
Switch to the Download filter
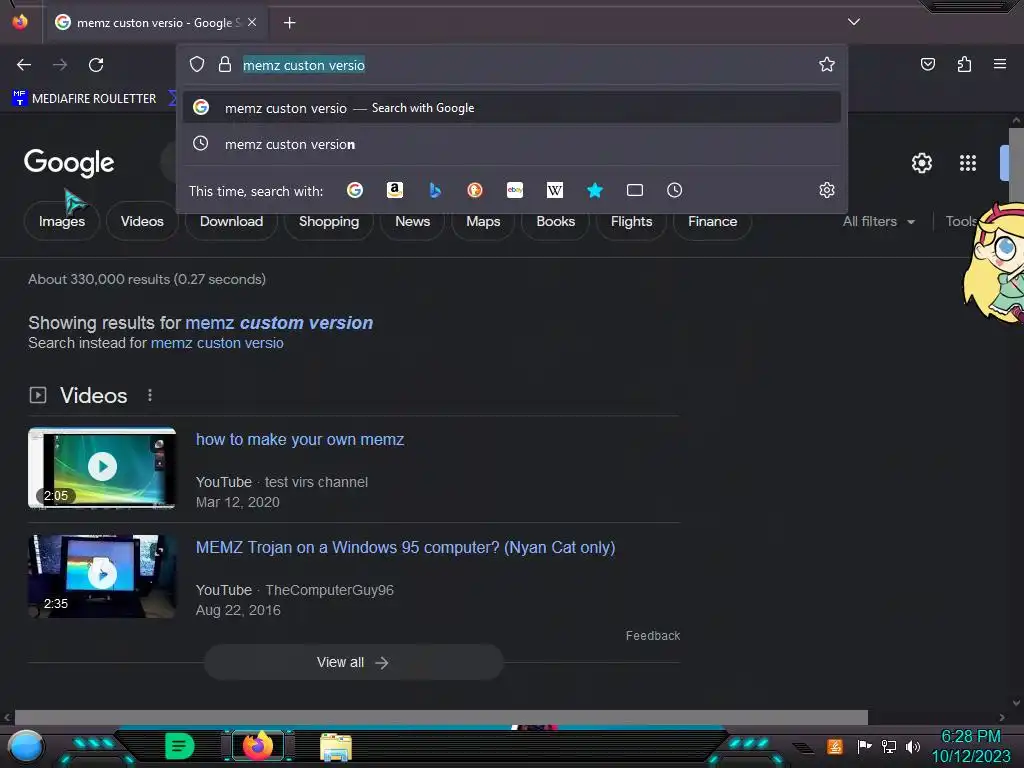(231, 221)
